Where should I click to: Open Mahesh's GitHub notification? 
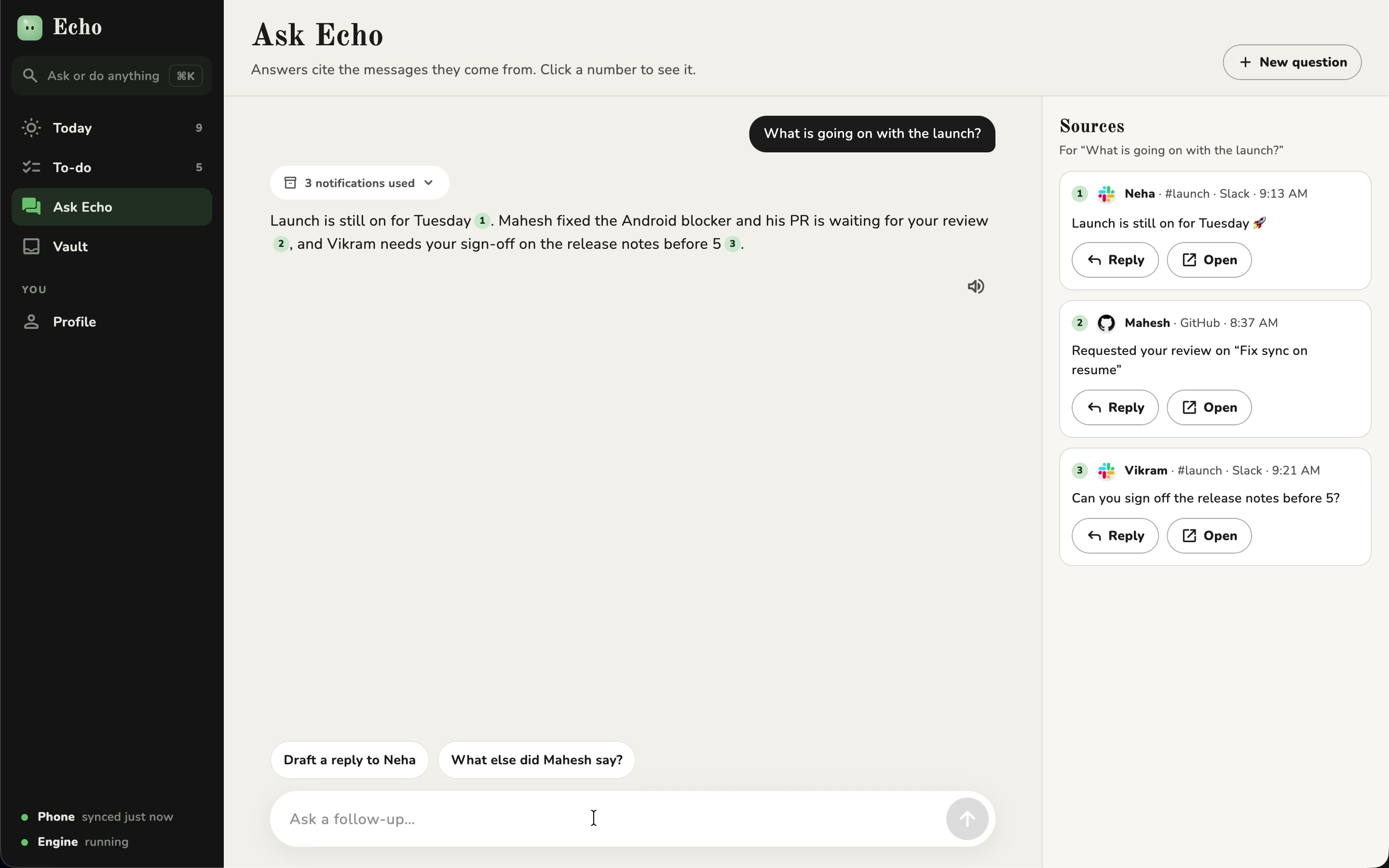click(x=1209, y=407)
